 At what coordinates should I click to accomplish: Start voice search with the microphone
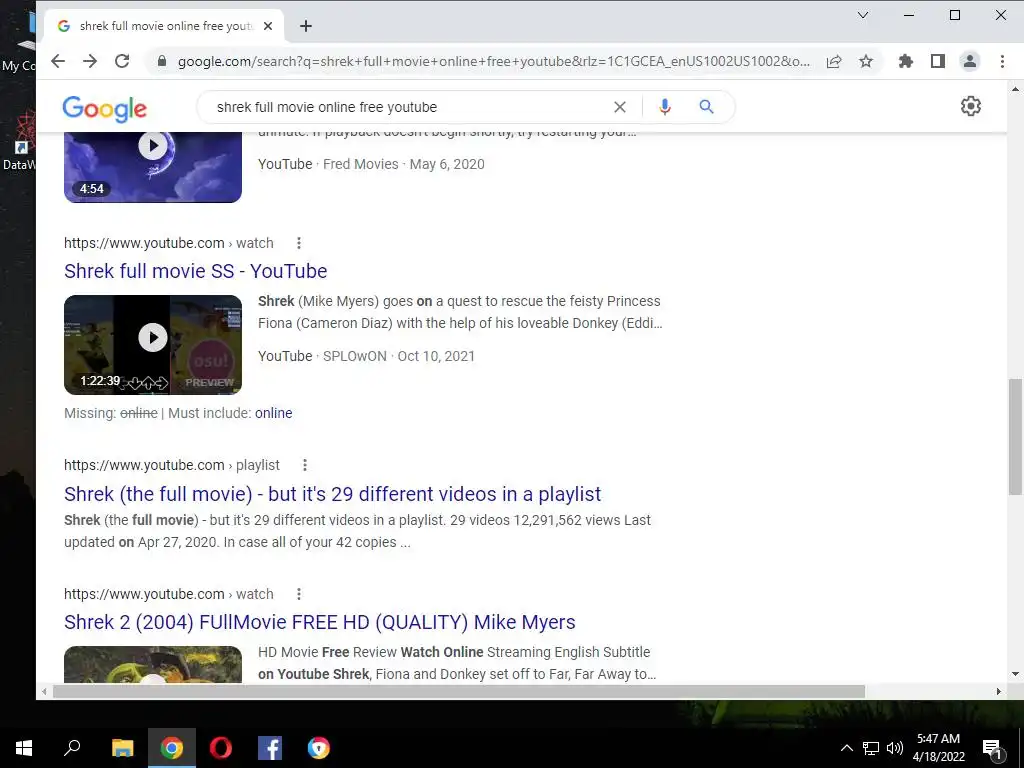[x=665, y=107]
